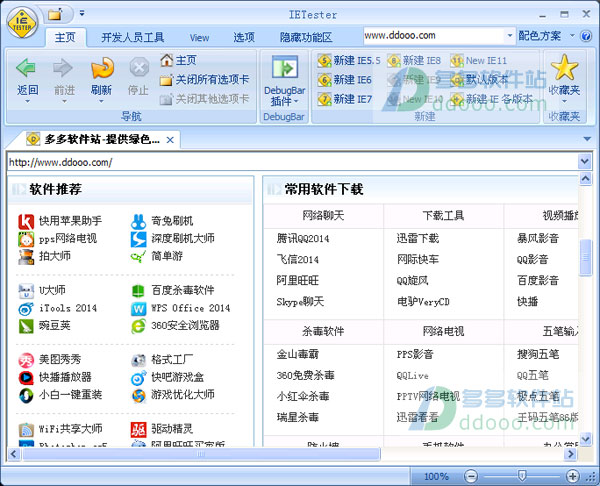Click the 奇兔刷机 rabbit icon

click(138, 222)
